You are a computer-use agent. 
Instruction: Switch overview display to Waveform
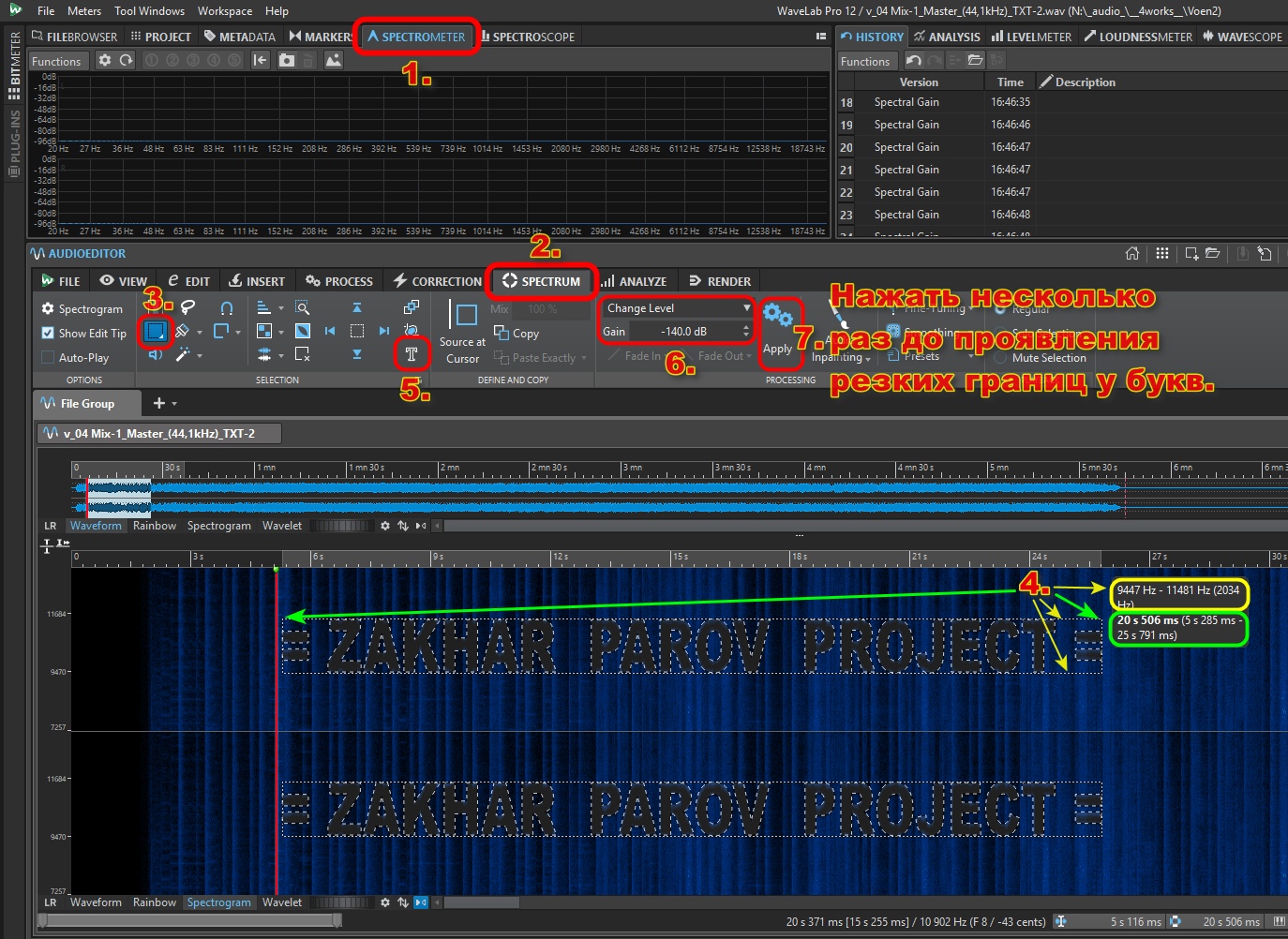[96, 526]
